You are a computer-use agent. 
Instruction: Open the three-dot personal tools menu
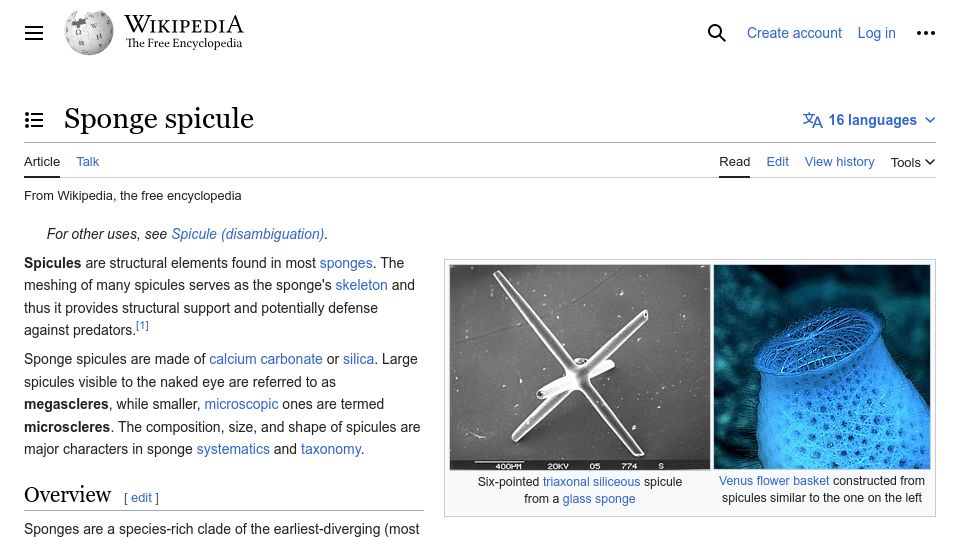pyautogui.click(x=926, y=33)
